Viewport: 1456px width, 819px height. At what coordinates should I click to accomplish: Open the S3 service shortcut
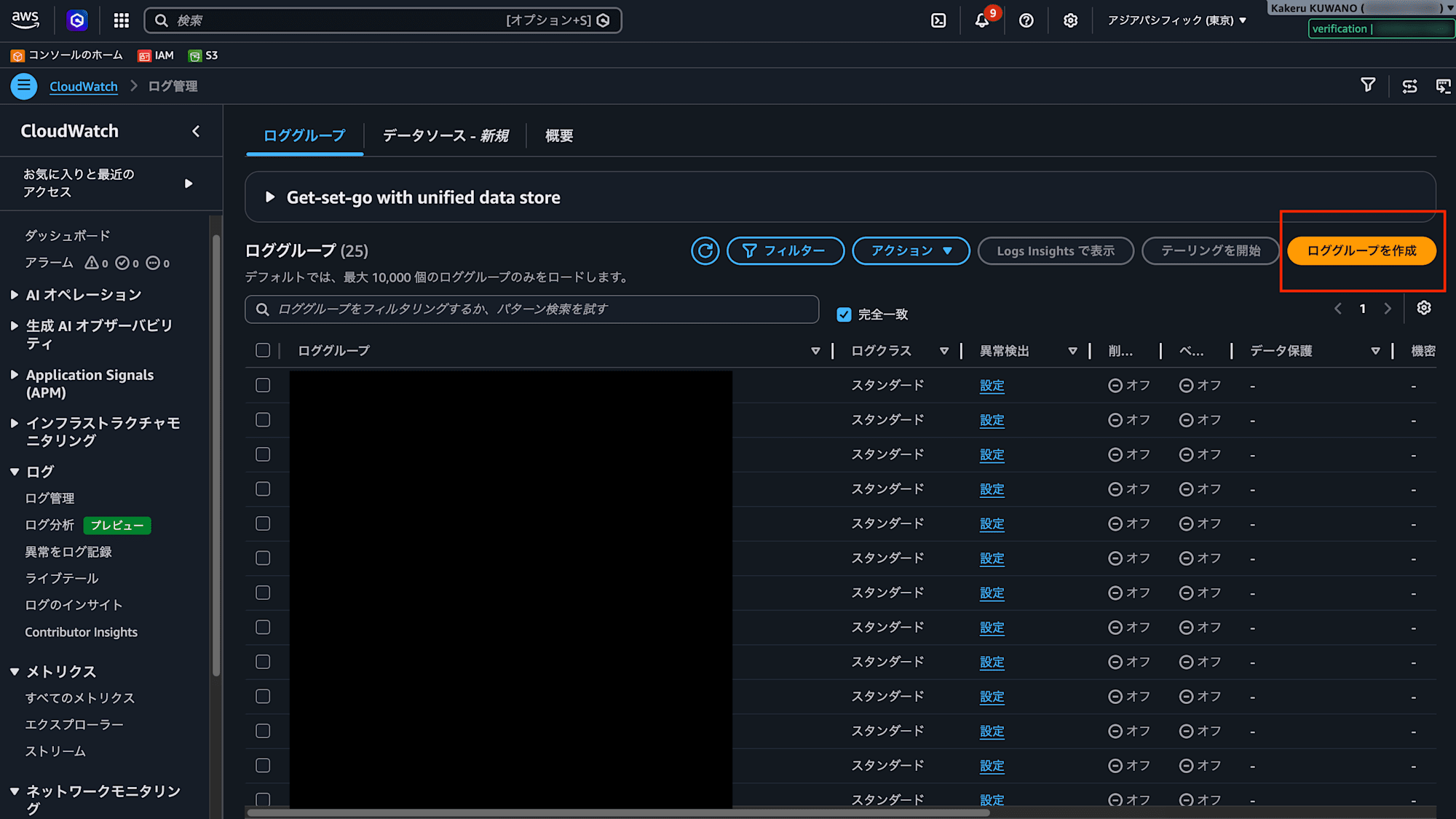pos(203,55)
